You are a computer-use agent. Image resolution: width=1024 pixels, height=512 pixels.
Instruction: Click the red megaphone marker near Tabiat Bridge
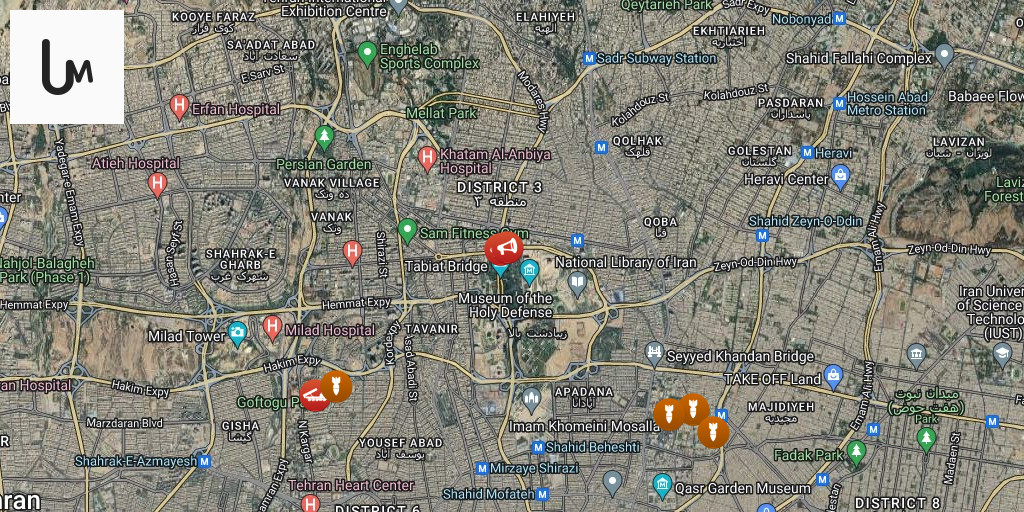504,248
